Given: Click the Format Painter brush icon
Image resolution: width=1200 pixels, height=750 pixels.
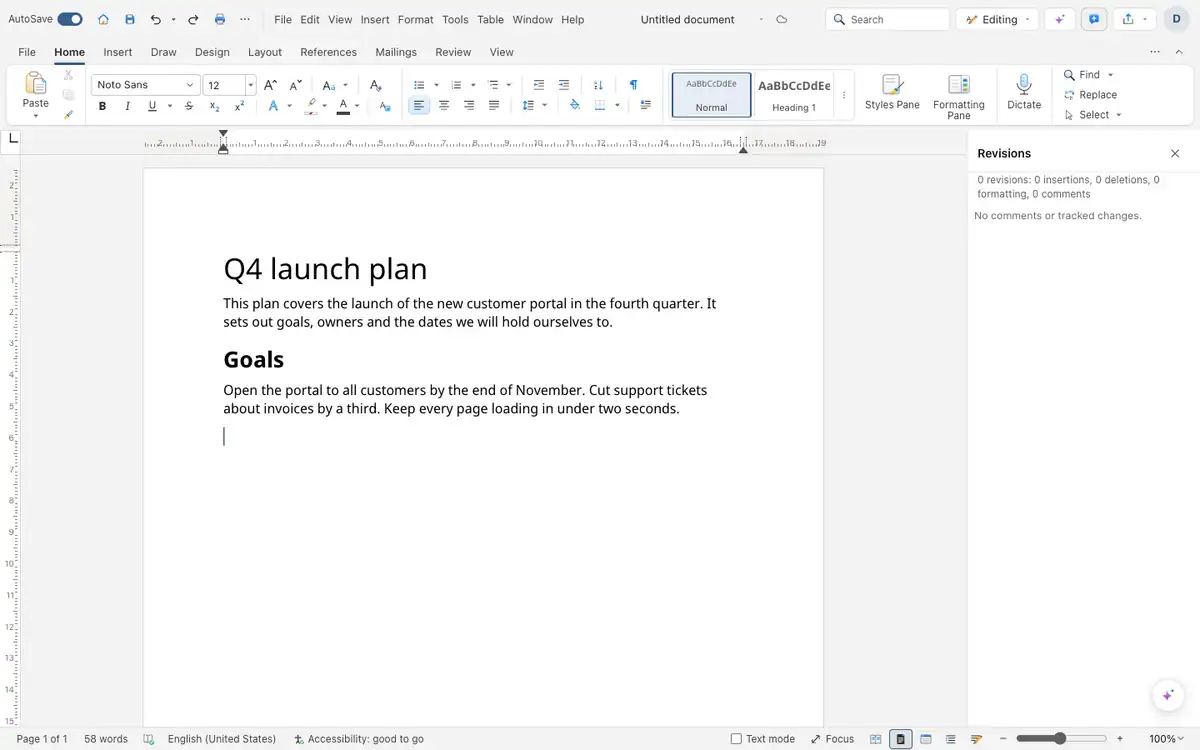Looking at the screenshot, I should 68,115.
